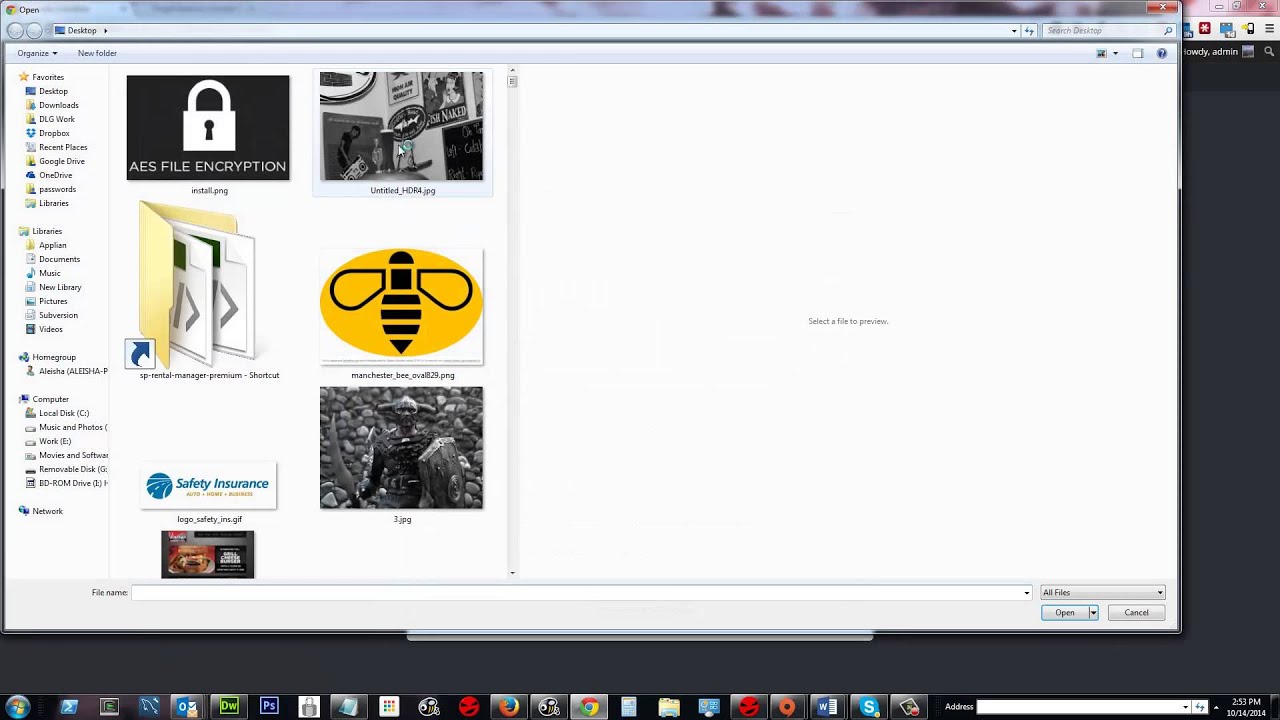Toggle the preview pane button
Image resolution: width=1280 pixels, height=720 pixels.
(x=1137, y=53)
